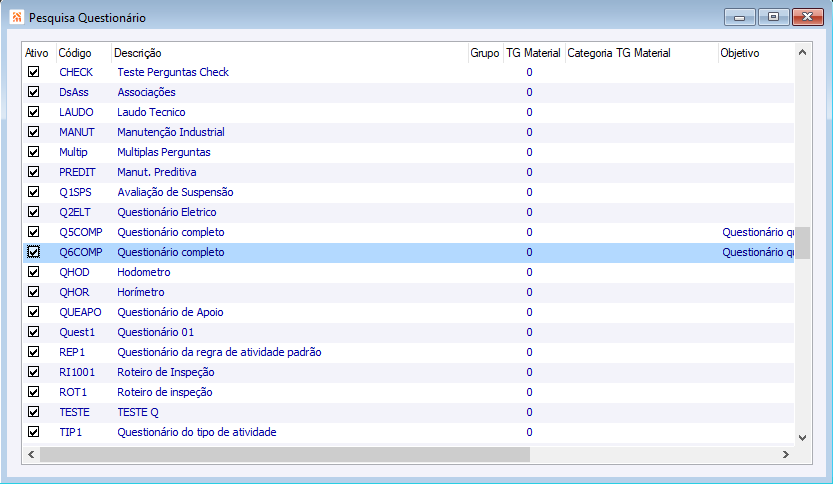This screenshot has height=484, width=833.
Task: Click vertical scrollbar up arrow
Action: point(802,52)
